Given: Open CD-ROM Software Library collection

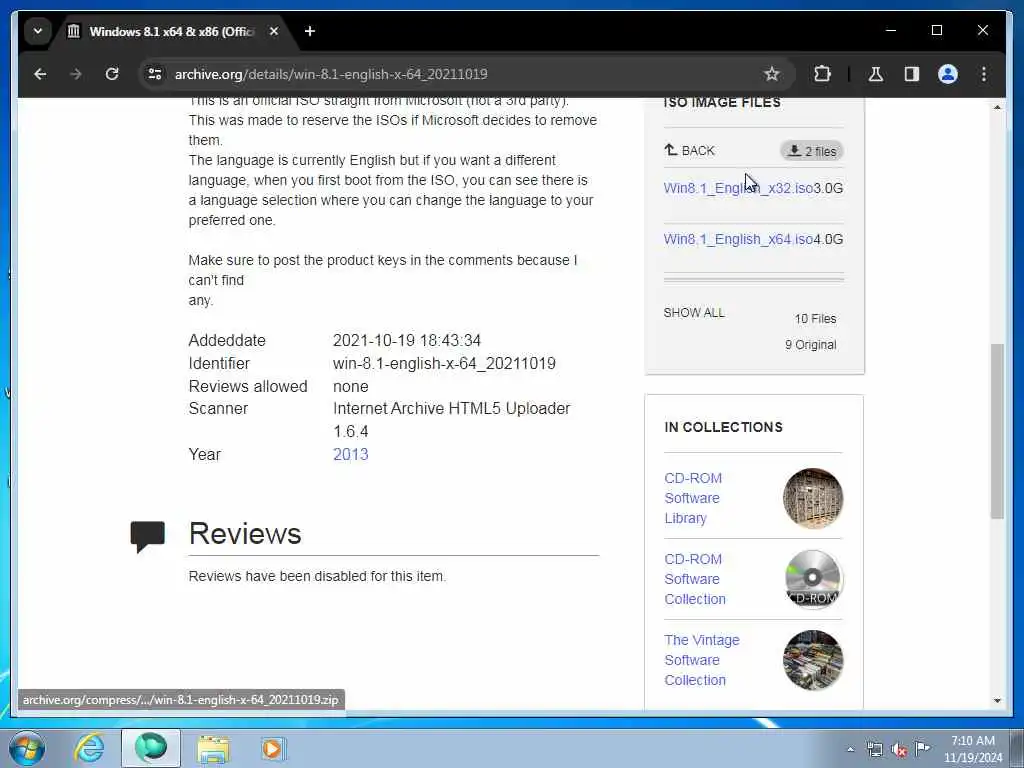Looking at the screenshot, I should [x=693, y=498].
